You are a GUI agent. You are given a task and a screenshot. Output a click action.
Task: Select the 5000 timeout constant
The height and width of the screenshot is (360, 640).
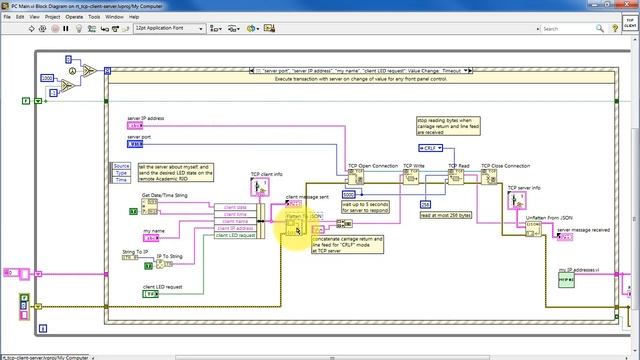[x=349, y=194]
